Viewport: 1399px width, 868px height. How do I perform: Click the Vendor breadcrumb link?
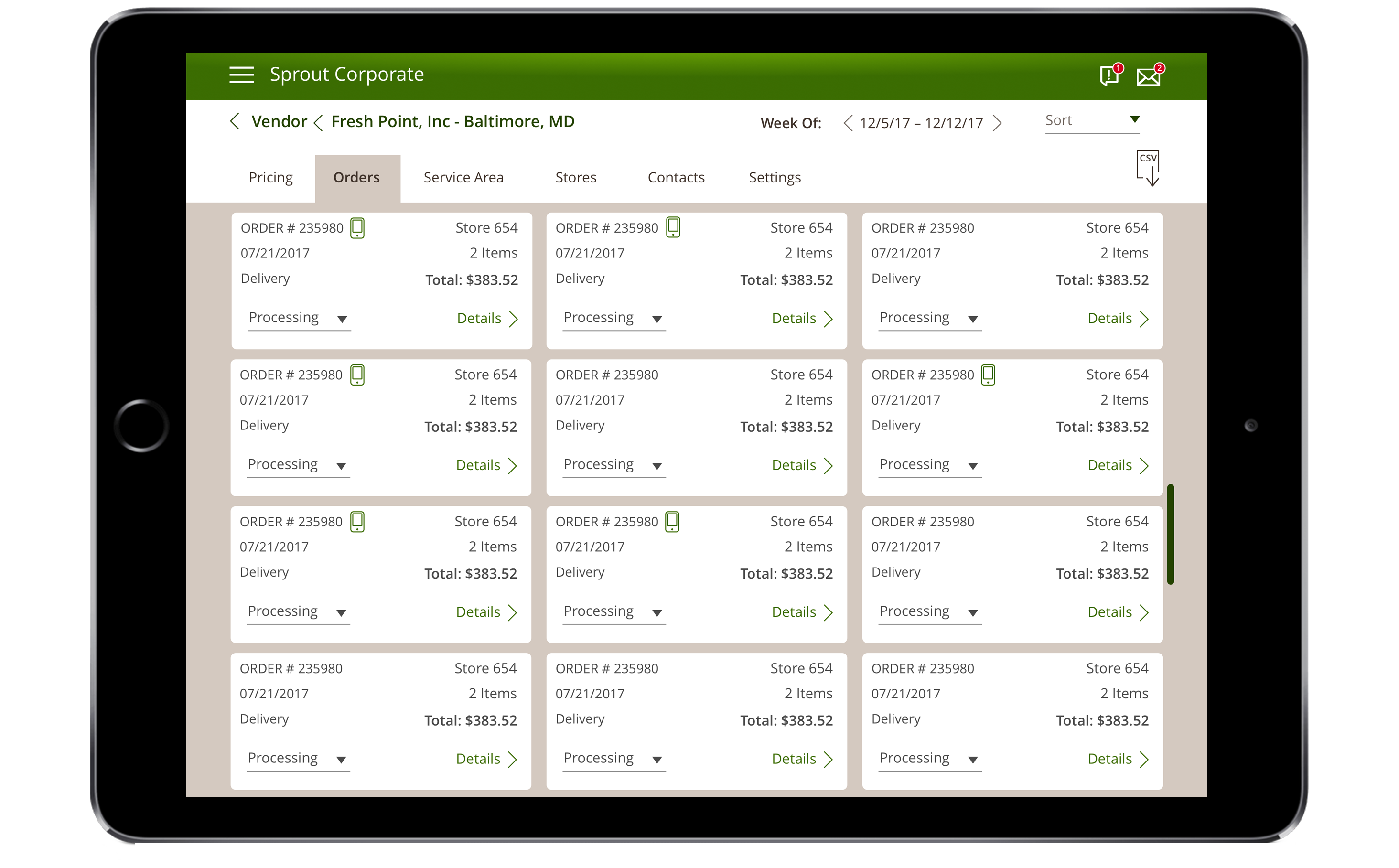click(x=279, y=122)
